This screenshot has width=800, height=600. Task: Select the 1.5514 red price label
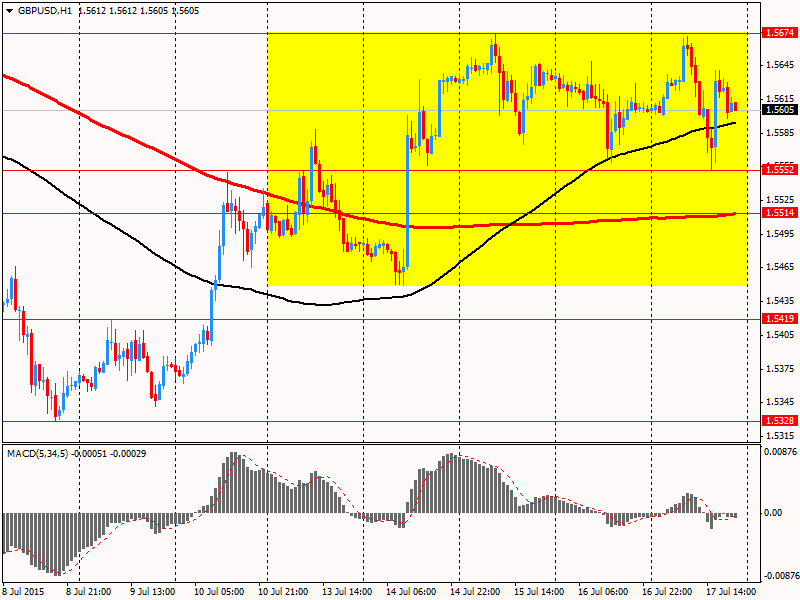[779, 213]
